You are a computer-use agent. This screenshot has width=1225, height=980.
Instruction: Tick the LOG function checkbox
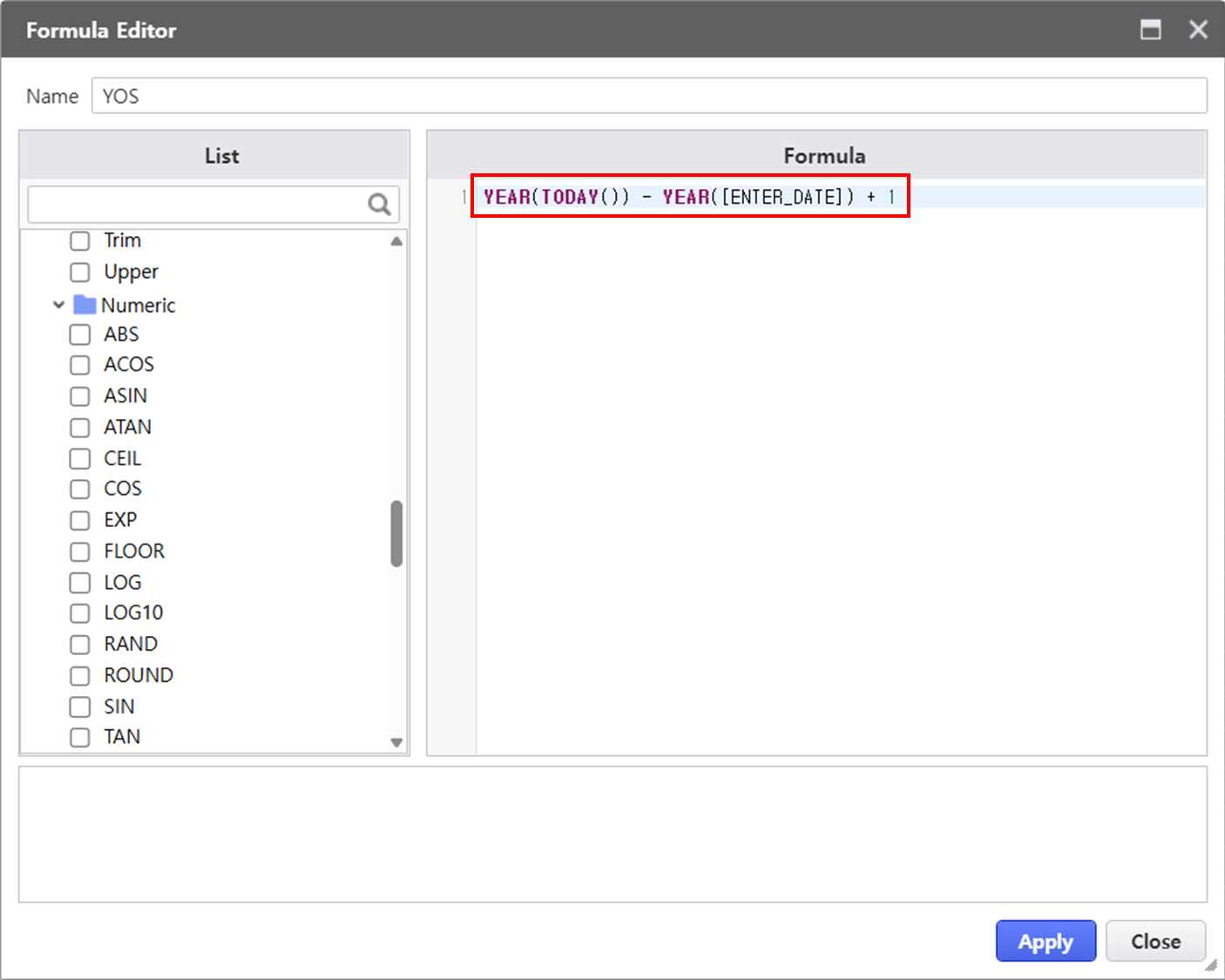pyautogui.click(x=79, y=583)
